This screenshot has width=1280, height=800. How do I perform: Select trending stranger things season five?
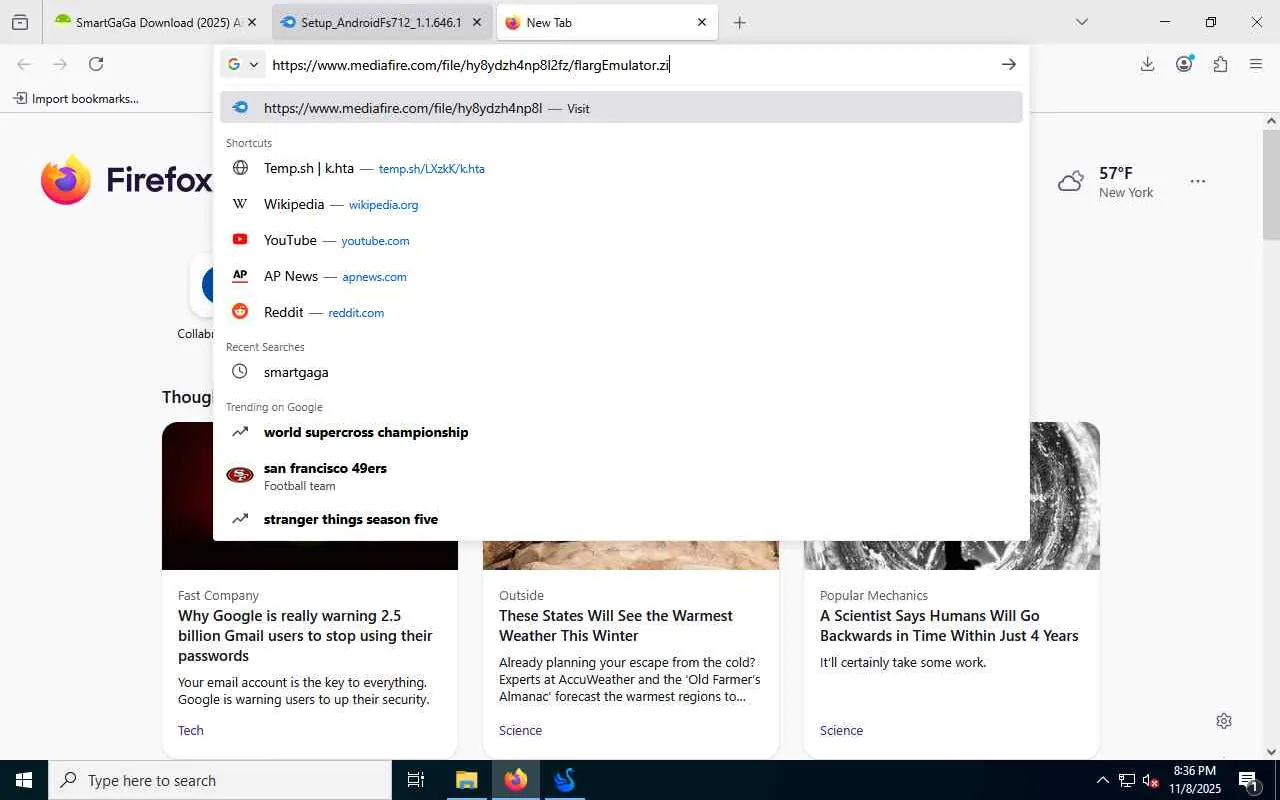pyautogui.click(x=621, y=519)
